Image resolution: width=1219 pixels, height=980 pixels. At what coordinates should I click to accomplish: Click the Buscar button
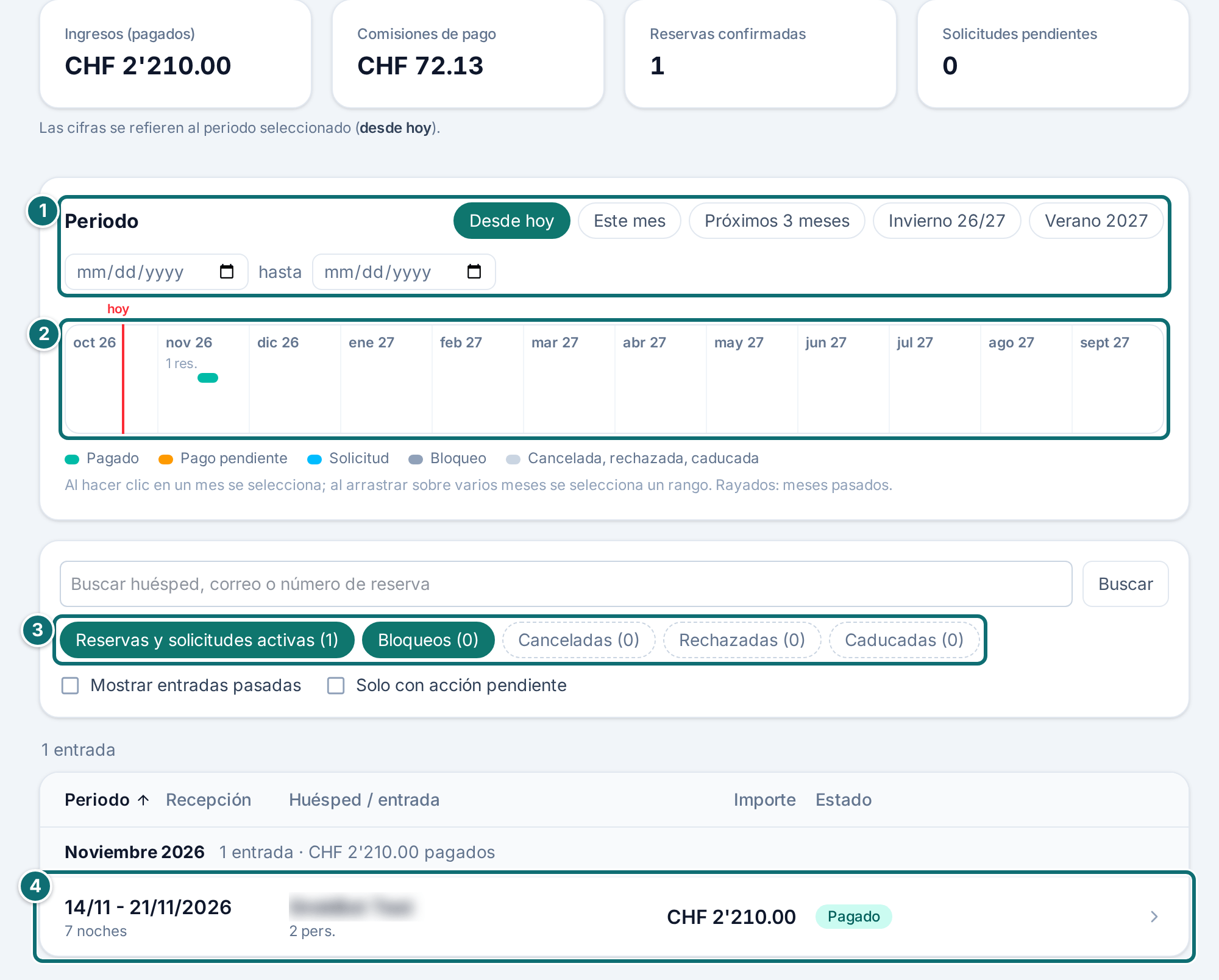pyautogui.click(x=1125, y=584)
